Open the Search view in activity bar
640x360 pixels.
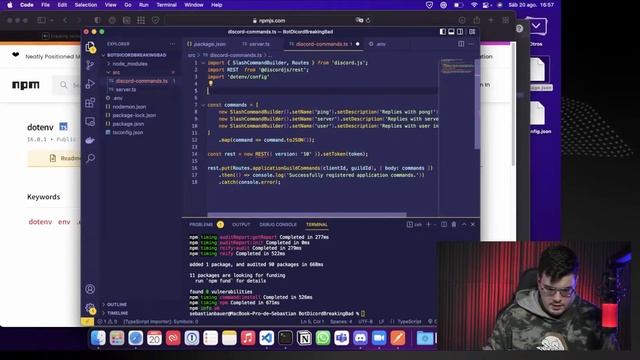point(90,158)
